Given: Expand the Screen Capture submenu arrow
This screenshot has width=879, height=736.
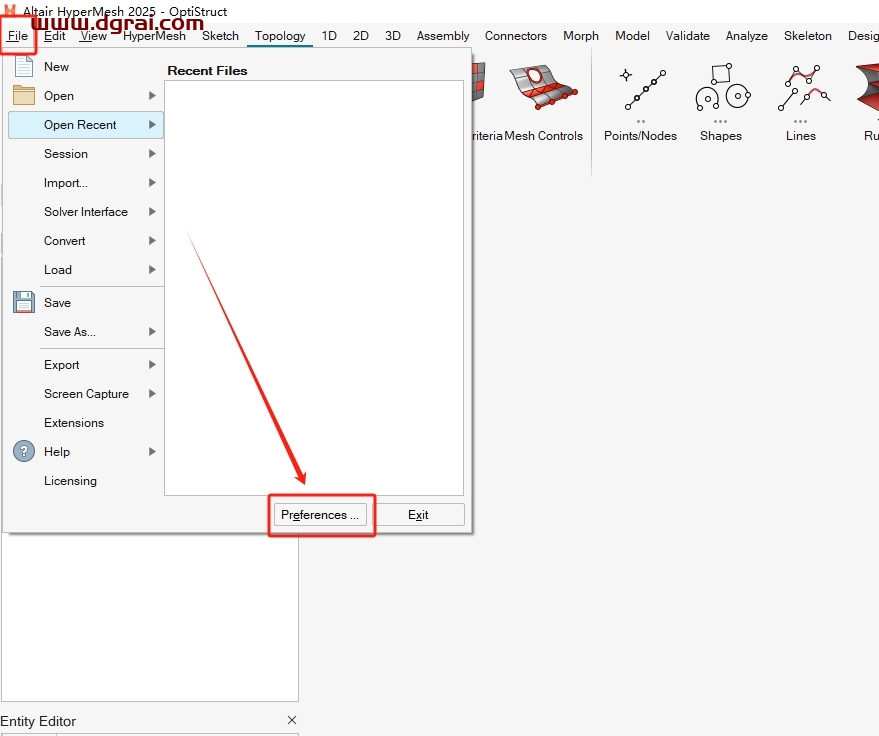Looking at the screenshot, I should pos(152,394).
